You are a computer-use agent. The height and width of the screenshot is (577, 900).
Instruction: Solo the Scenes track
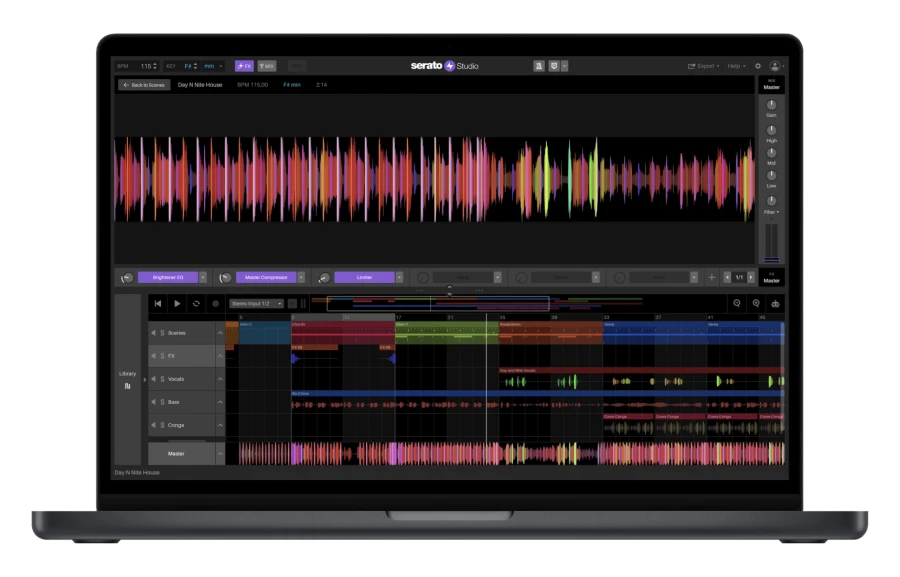pos(162,333)
